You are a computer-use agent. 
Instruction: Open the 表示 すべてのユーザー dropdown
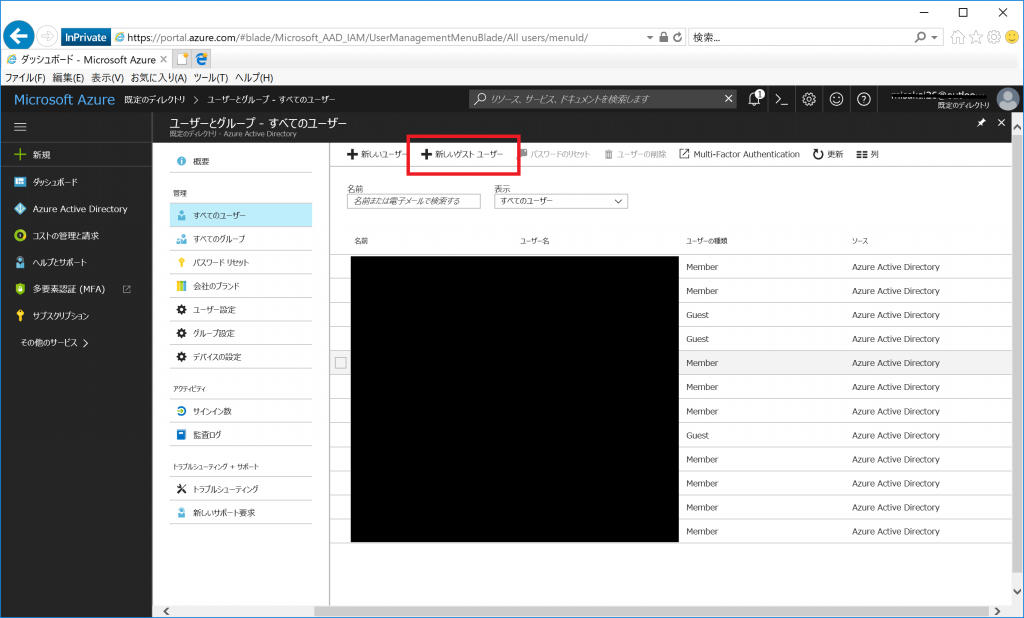pos(561,201)
